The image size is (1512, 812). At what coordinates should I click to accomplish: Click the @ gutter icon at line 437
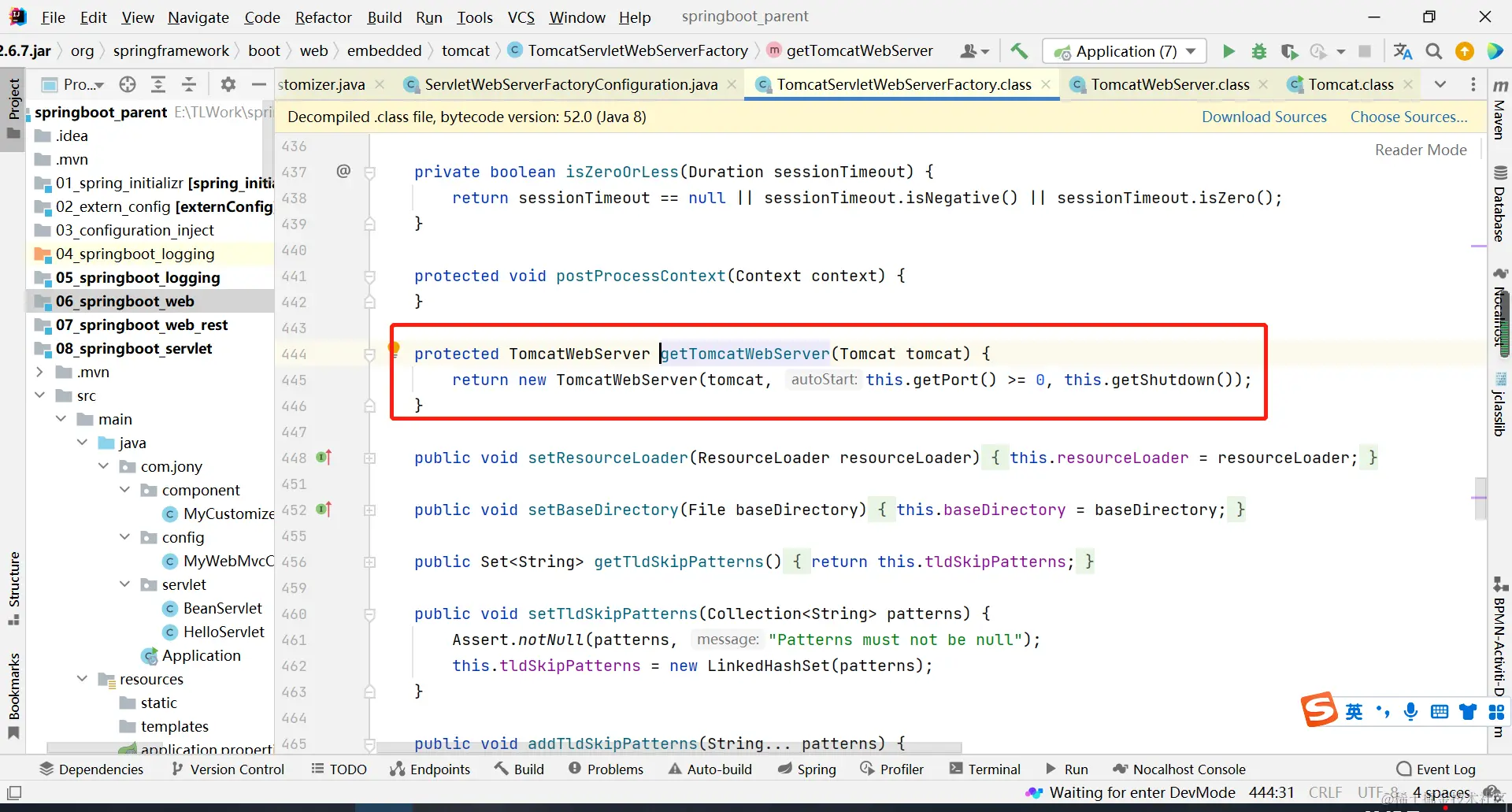click(343, 171)
